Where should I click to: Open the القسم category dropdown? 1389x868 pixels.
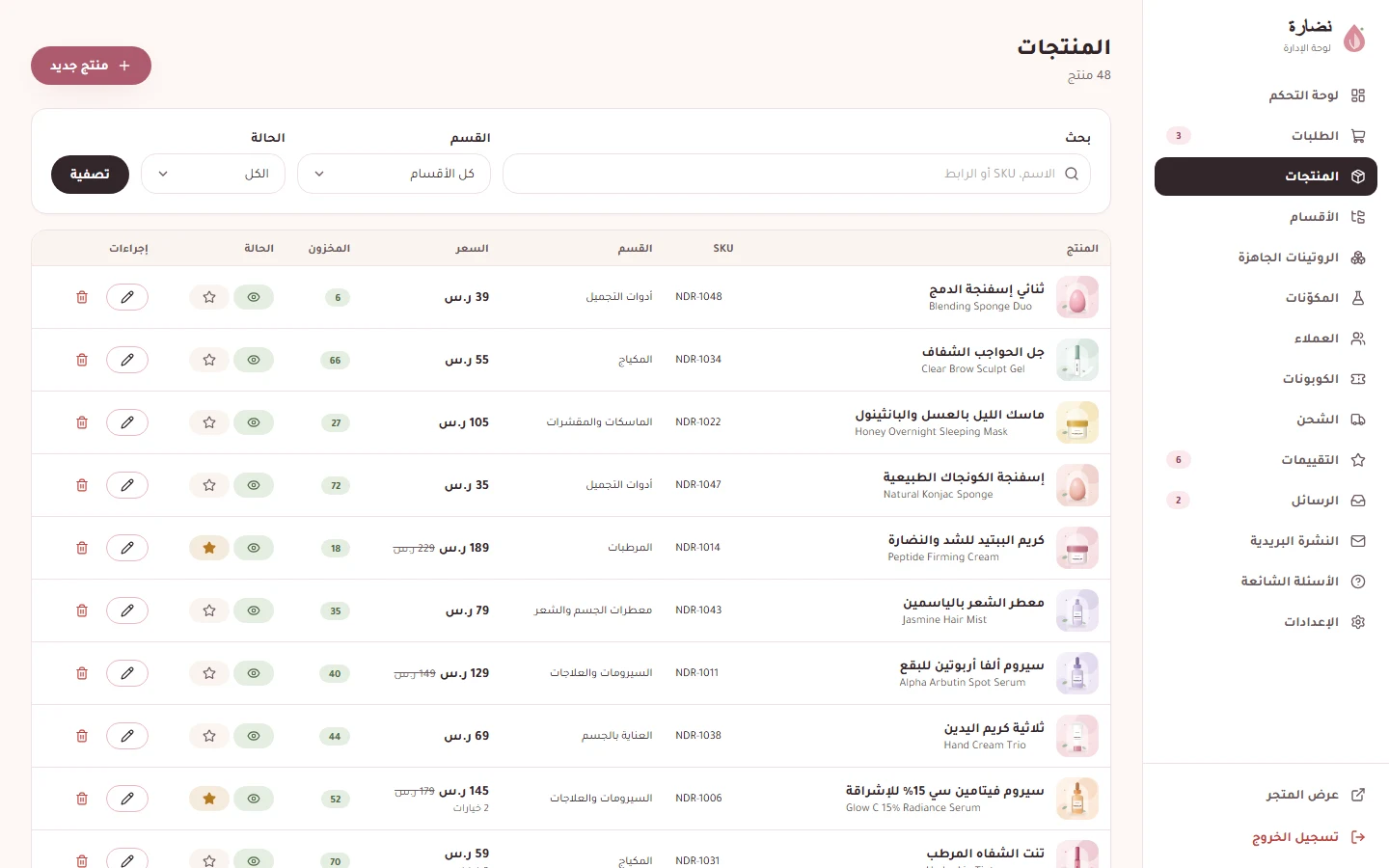tap(394, 174)
